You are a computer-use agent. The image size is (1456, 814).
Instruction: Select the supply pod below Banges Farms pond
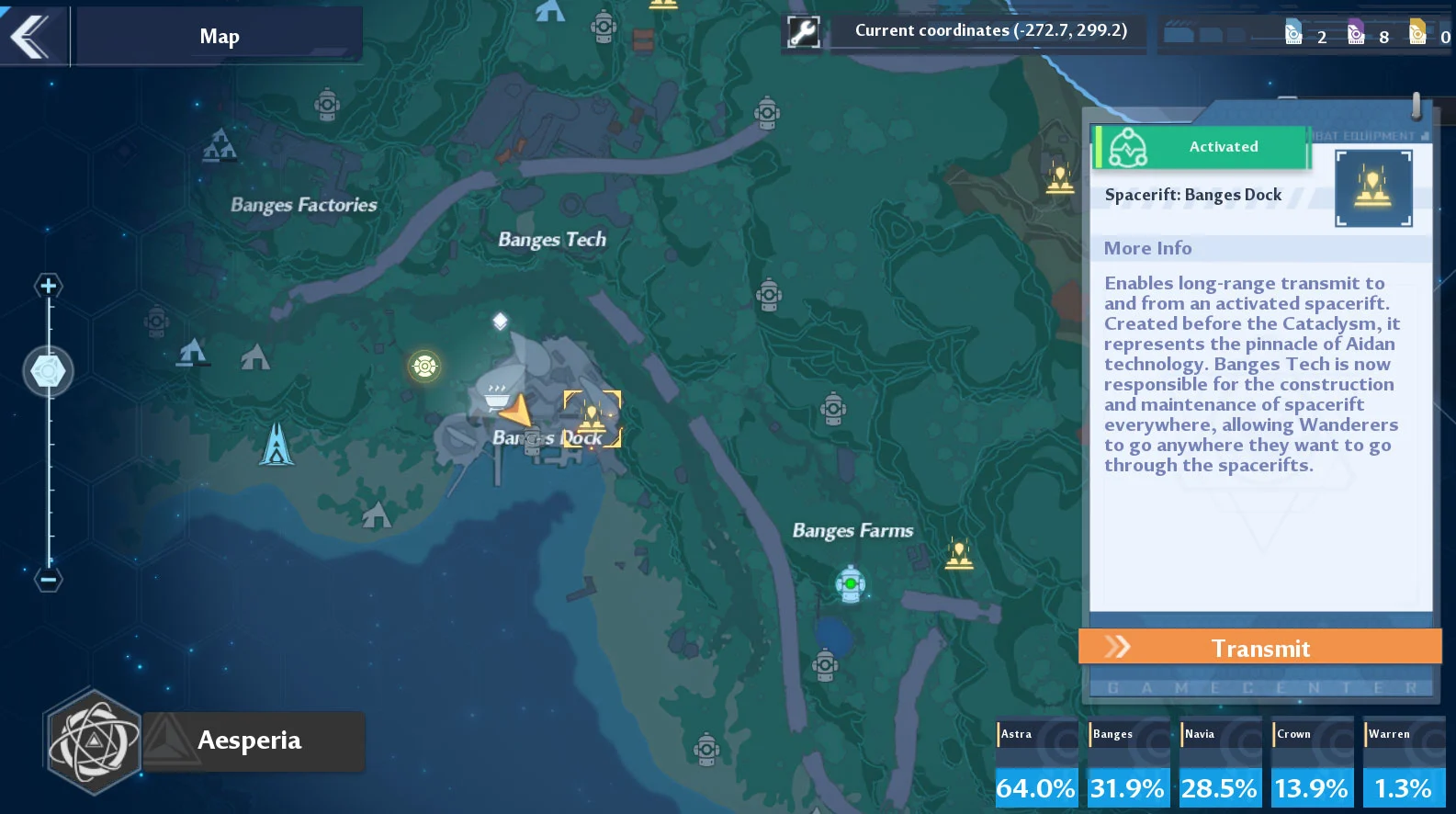click(x=825, y=663)
